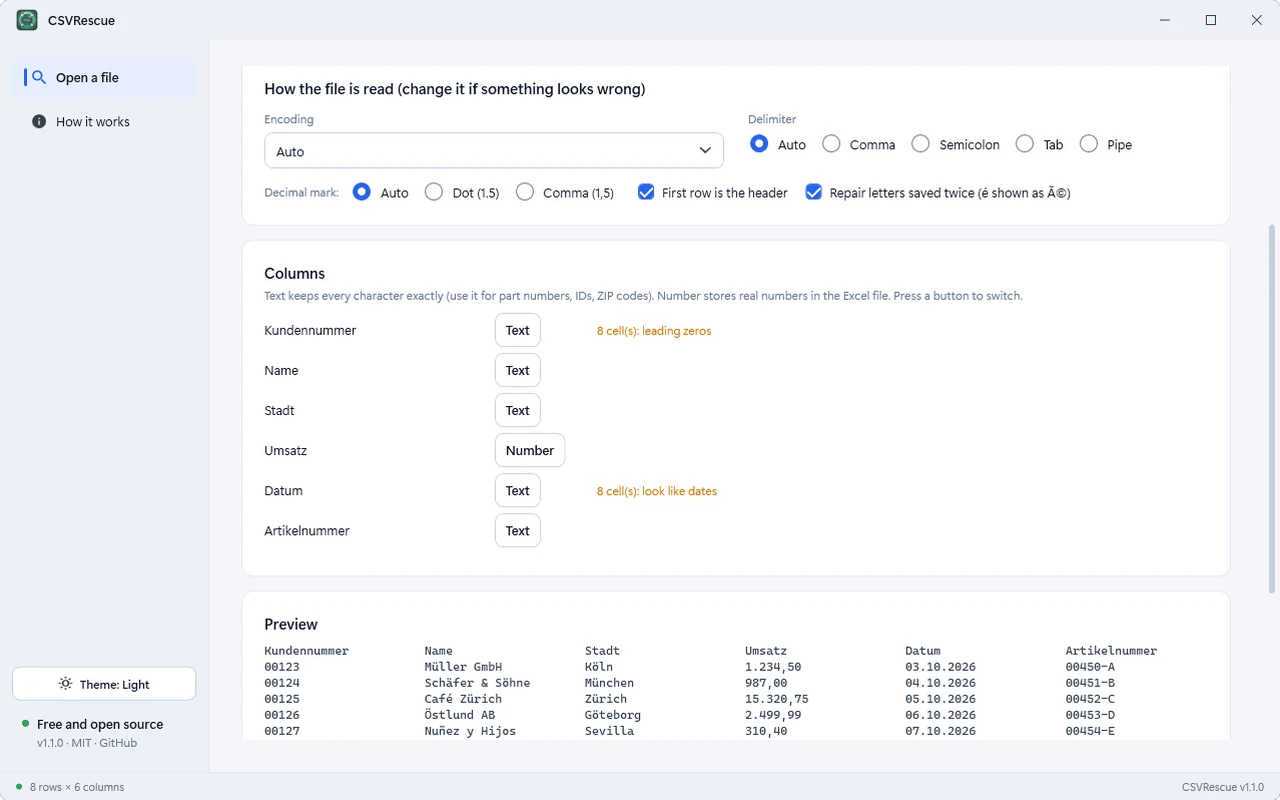1280x800 pixels.
Task: Switch Kundennummer column type button
Action: (518, 330)
